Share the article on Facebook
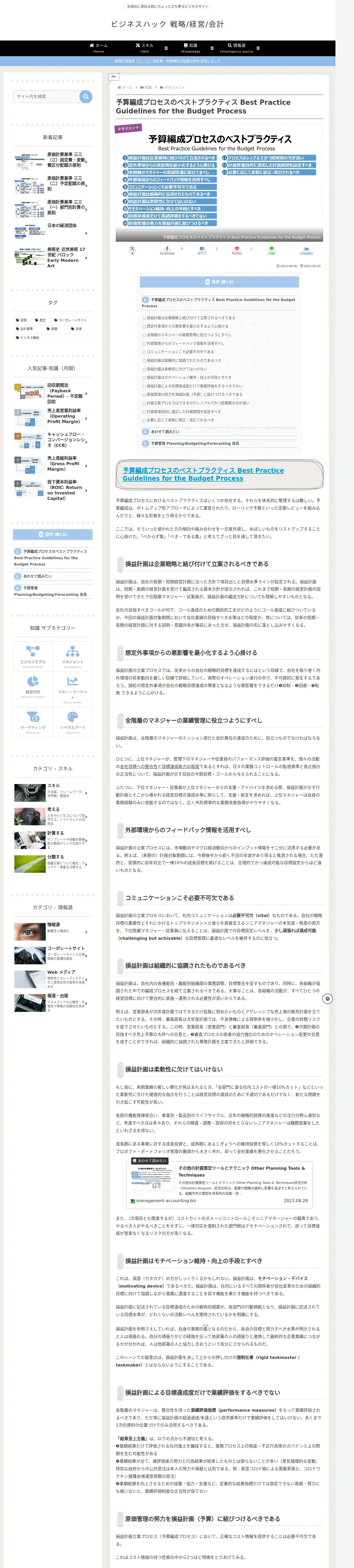Screen dimensions: 354x1568 point(167,250)
